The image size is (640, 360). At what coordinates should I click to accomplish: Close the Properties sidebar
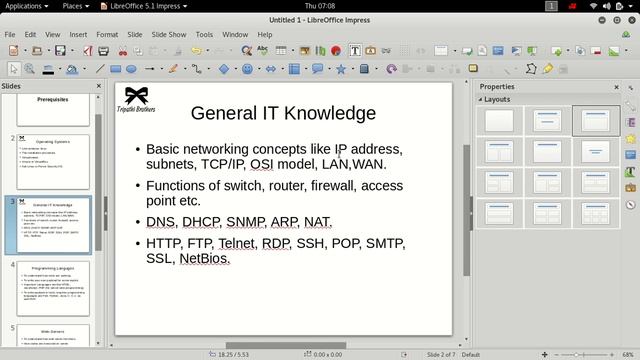(x=616, y=87)
